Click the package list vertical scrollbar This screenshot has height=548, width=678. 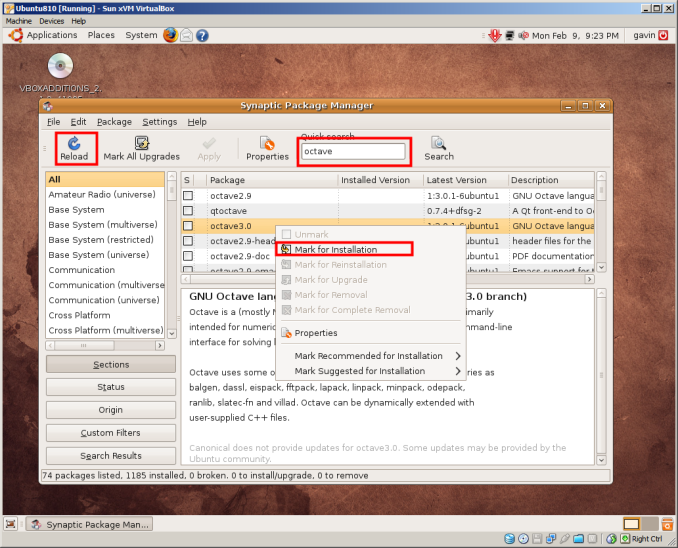pos(601,221)
